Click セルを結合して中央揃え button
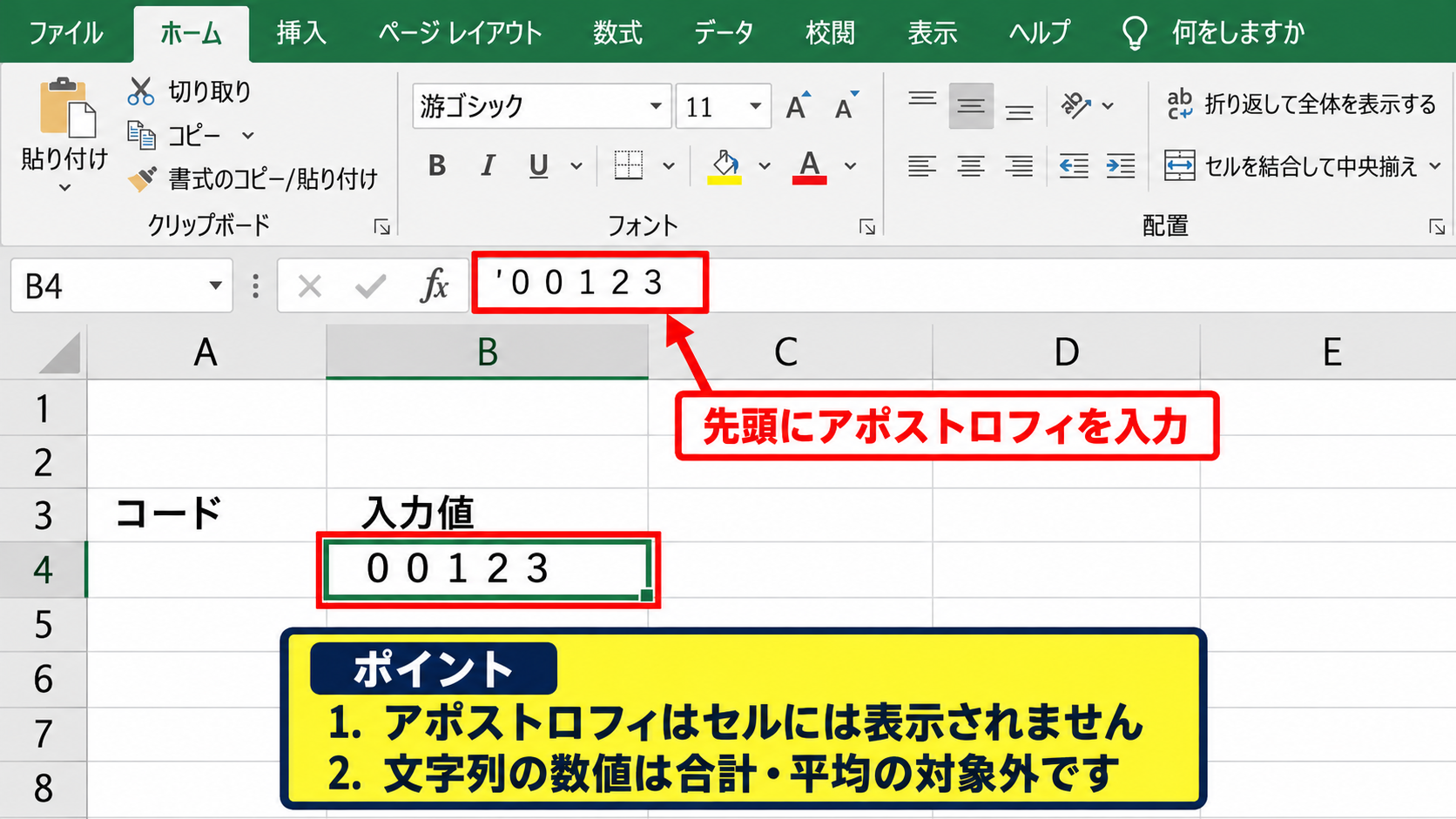The height and width of the screenshot is (819, 1456). [x=1292, y=165]
